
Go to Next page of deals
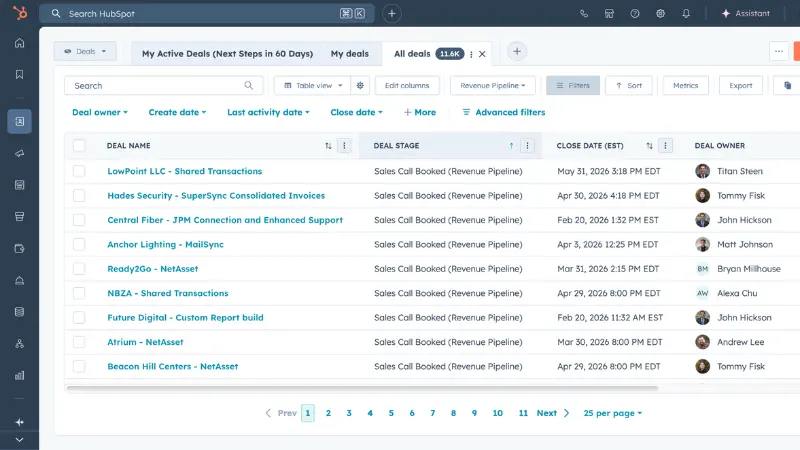pyautogui.click(x=553, y=413)
